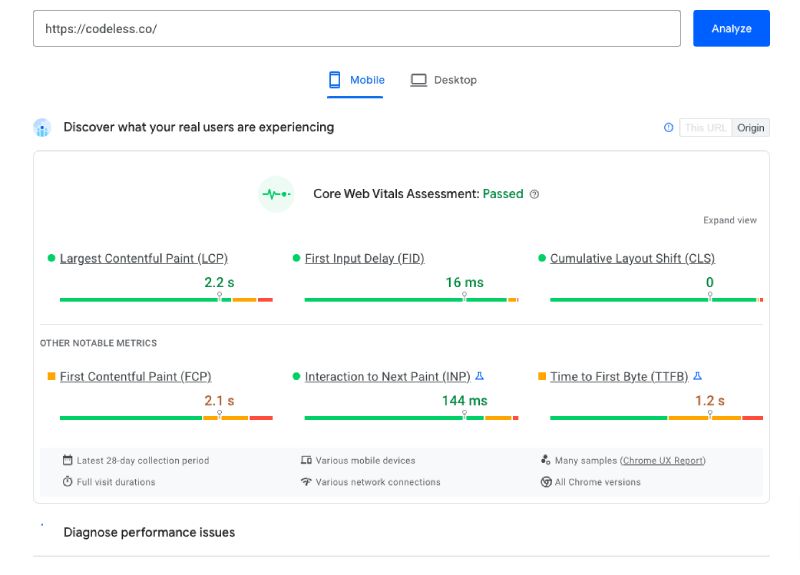The image size is (800, 575).
Task: Click the experimental flask icon next to INP
Action: coord(480,377)
